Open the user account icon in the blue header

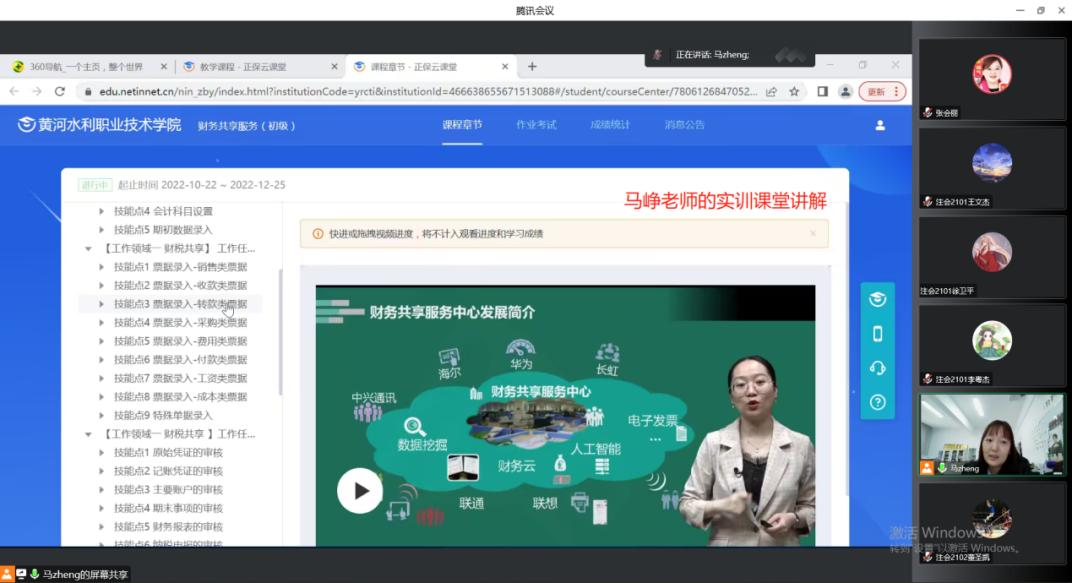pyautogui.click(x=880, y=125)
